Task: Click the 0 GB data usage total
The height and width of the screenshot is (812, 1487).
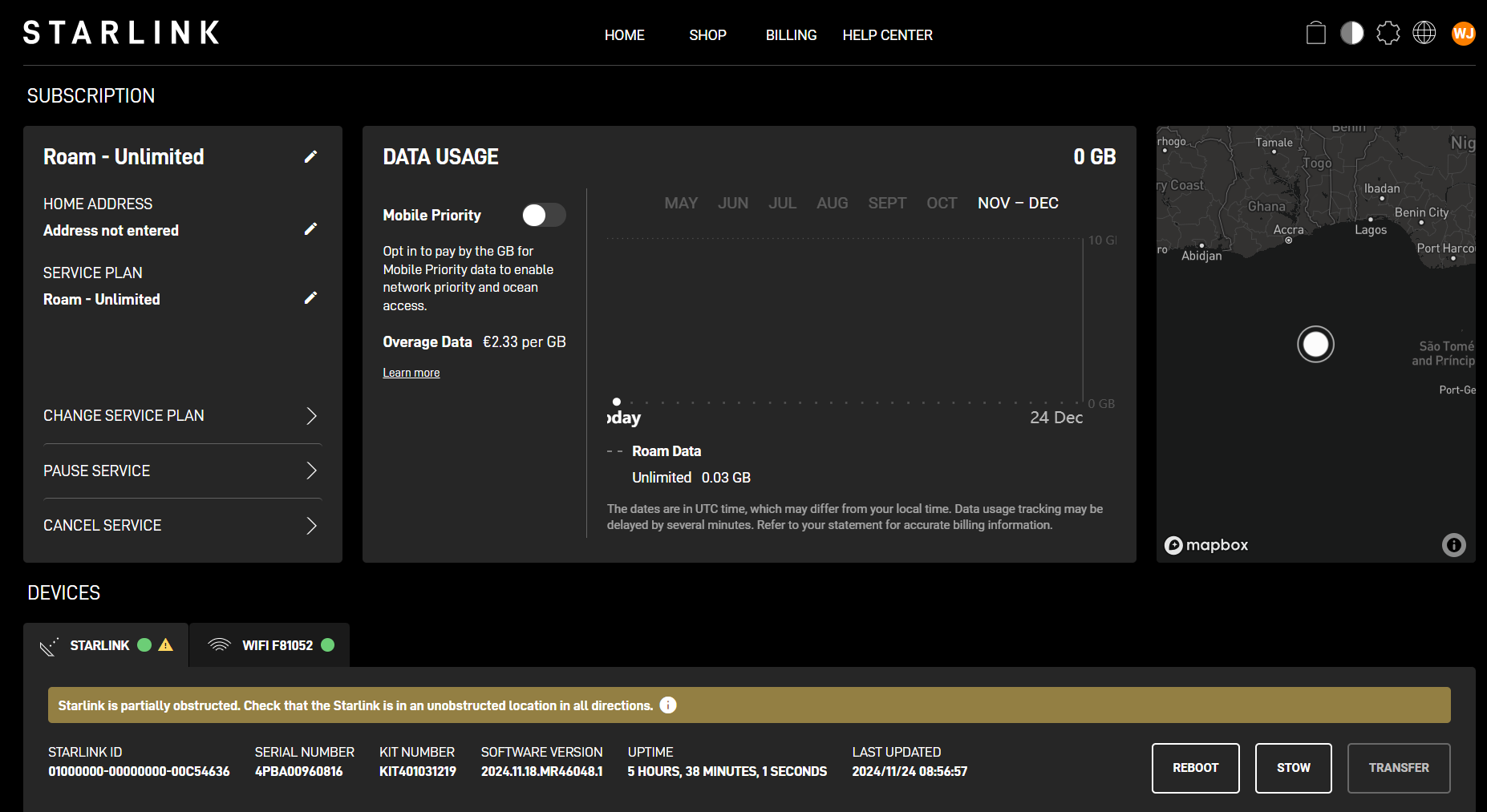Action: point(1095,157)
